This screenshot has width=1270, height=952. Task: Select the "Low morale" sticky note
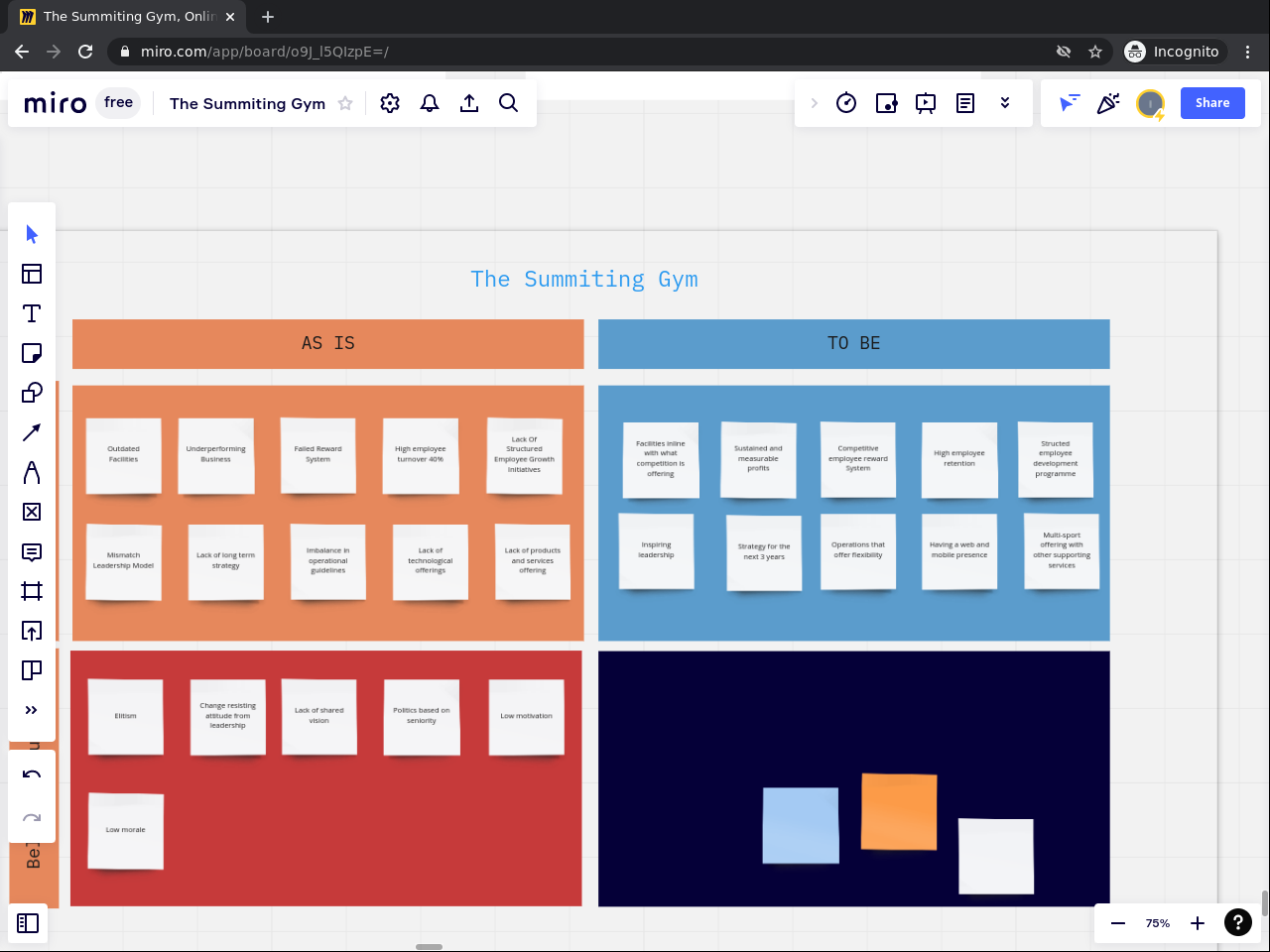126,831
